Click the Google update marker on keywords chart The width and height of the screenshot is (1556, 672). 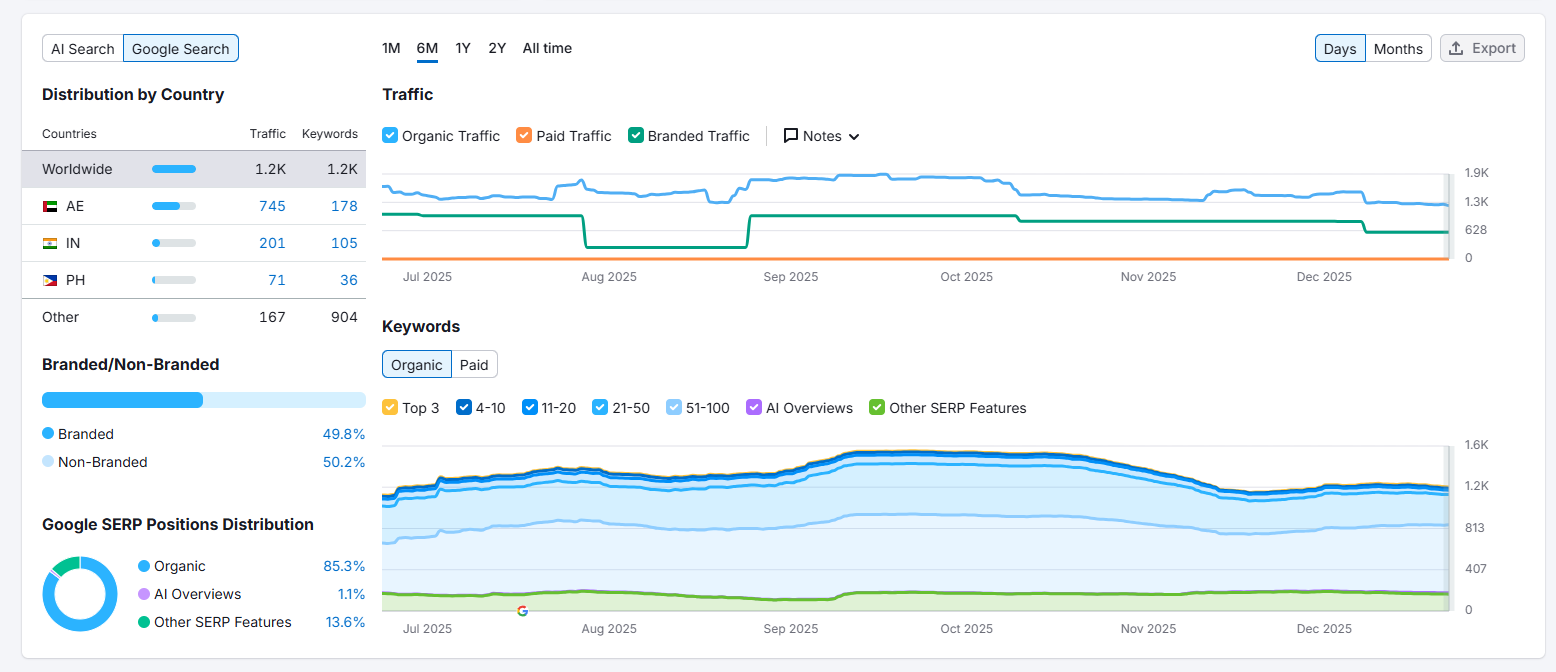(522, 610)
